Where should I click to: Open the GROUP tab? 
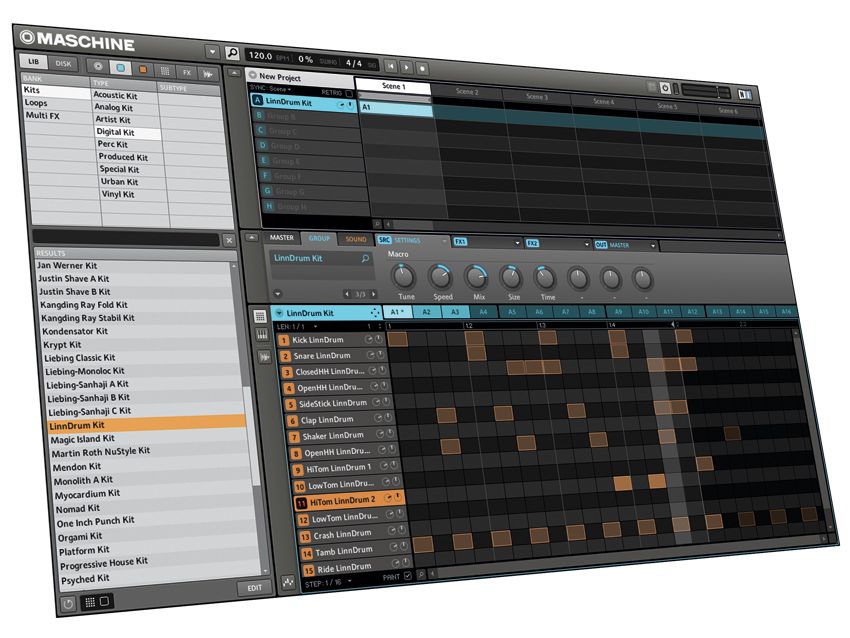click(x=319, y=239)
